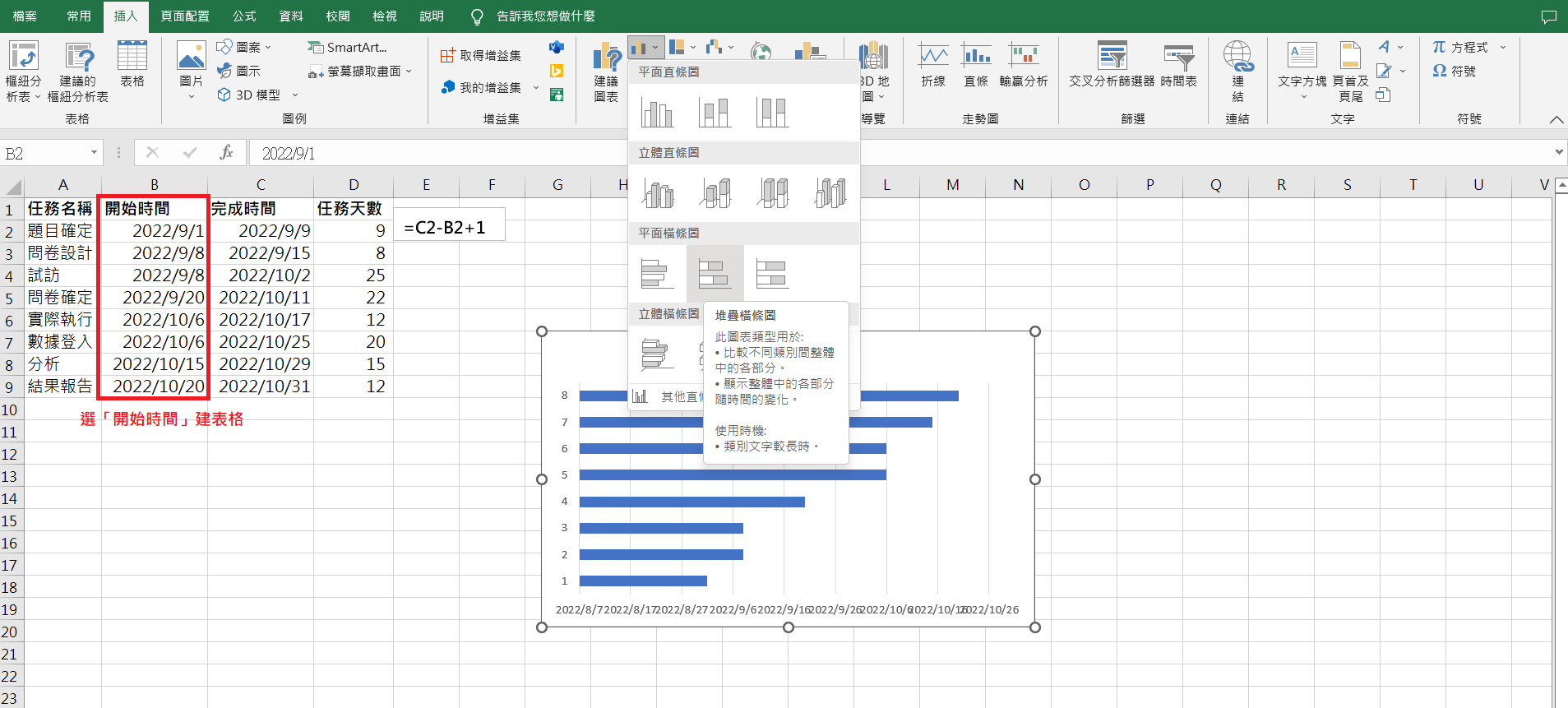Click the 連結 link icon
This screenshot has height=708, width=1568.
[x=1237, y=72]
